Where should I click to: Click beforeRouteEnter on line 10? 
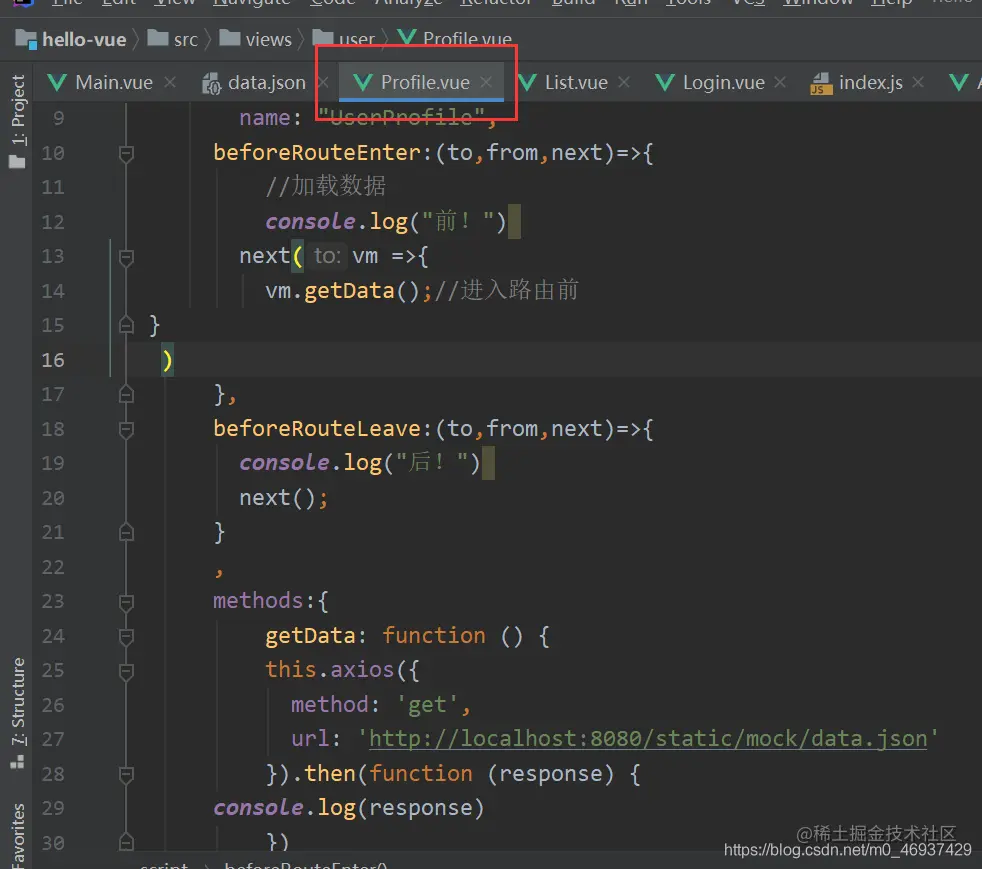pyautogui.click(x=317, y=153)
